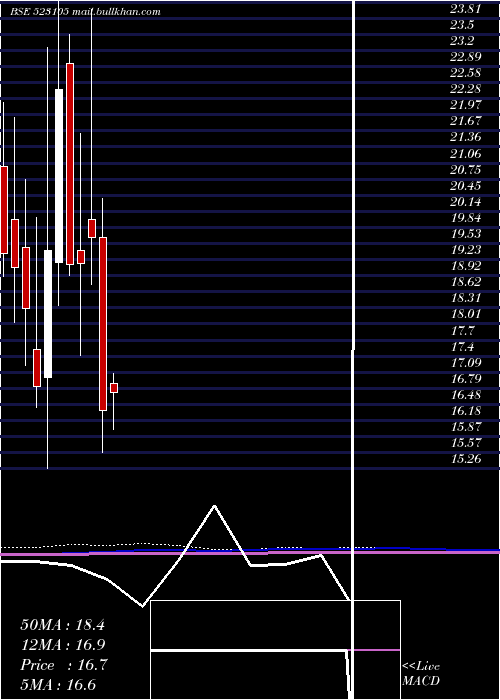Image resolution: width=500 pixels, height=700 pixels.
Task: Click the 23.81 price axis label
Action: click(465, 8)
